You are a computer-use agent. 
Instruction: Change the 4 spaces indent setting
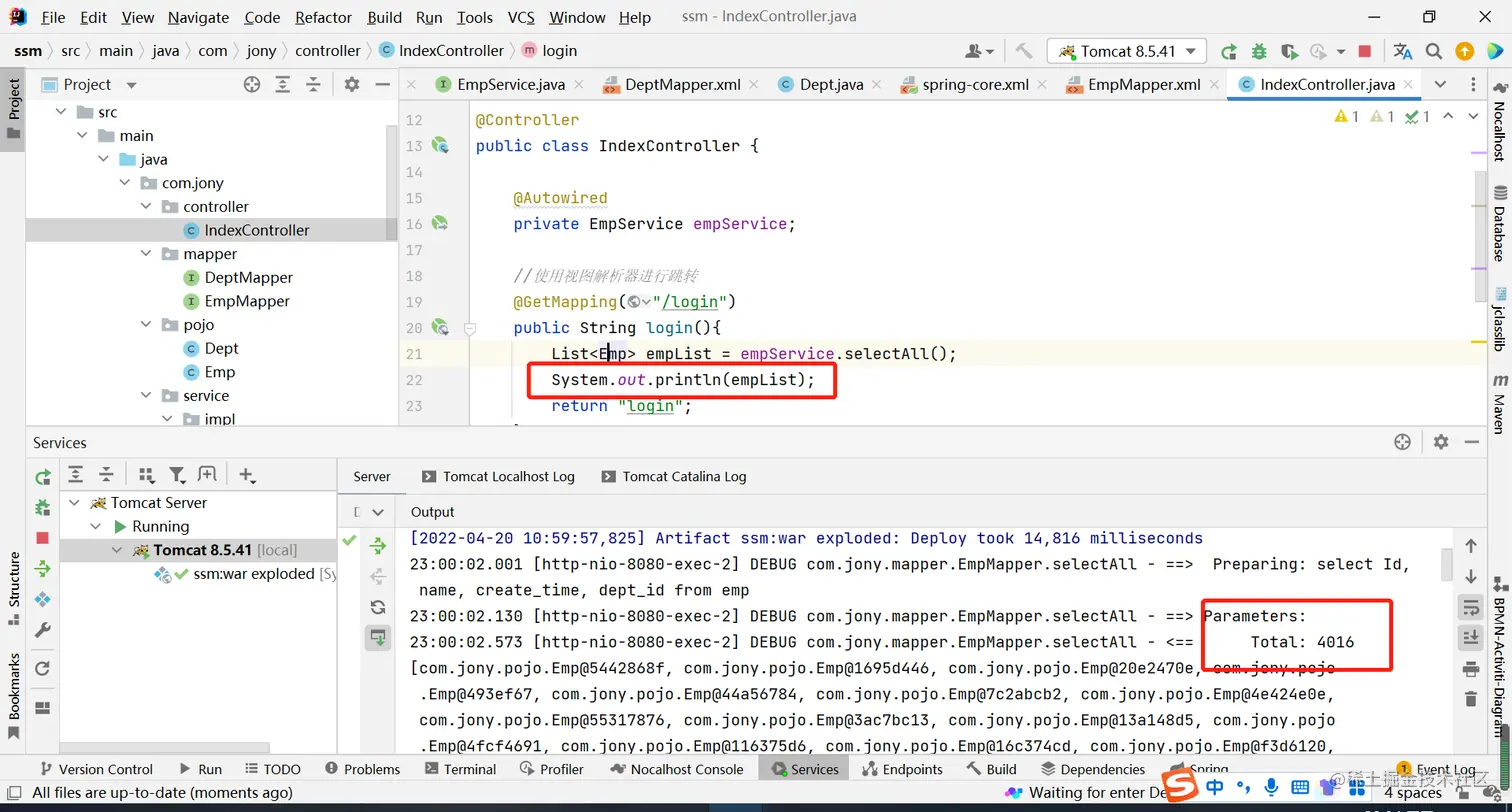[1413, 793]
